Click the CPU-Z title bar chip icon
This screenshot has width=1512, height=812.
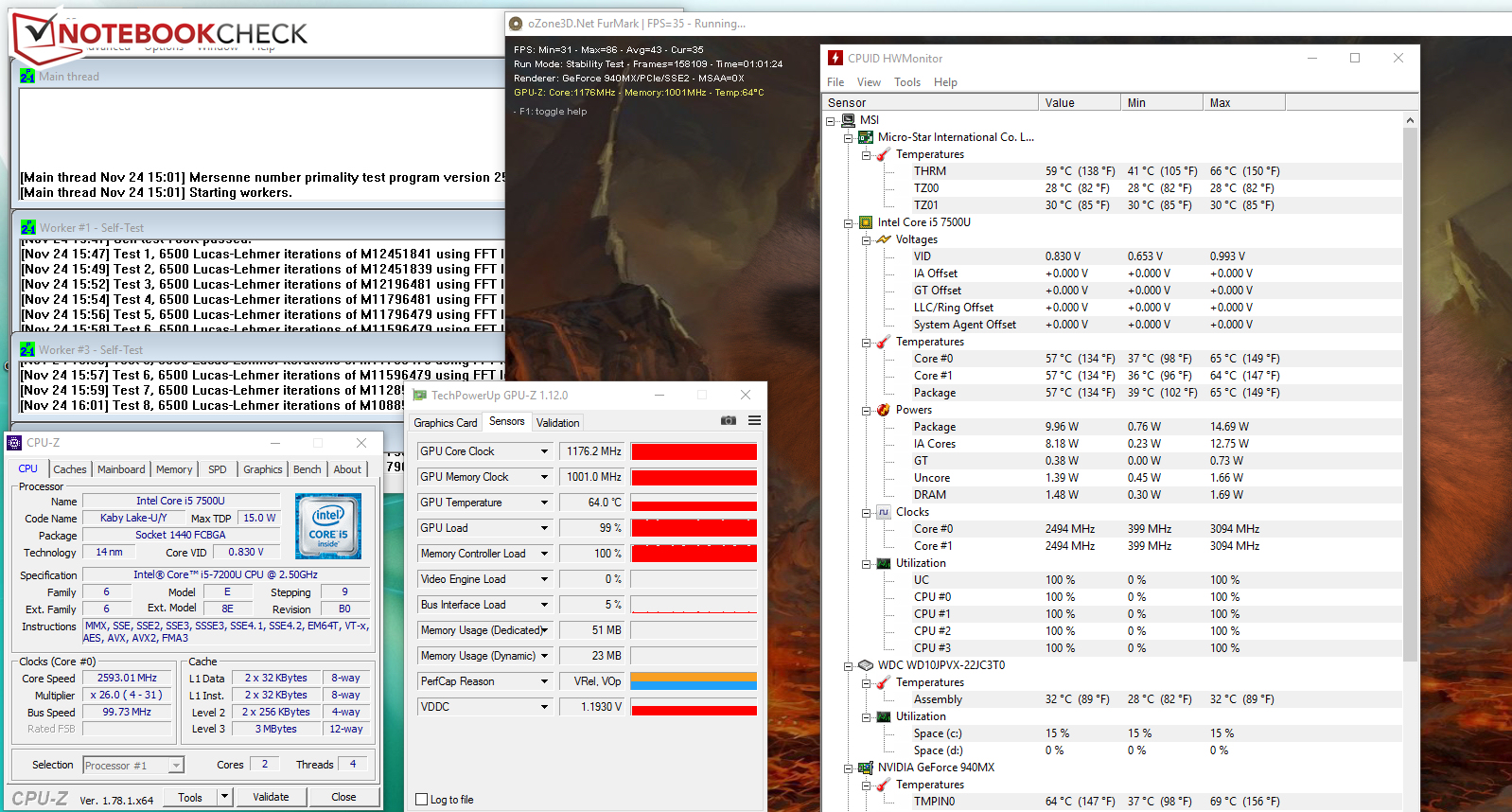pyautogui.click(x=14, y=442)
